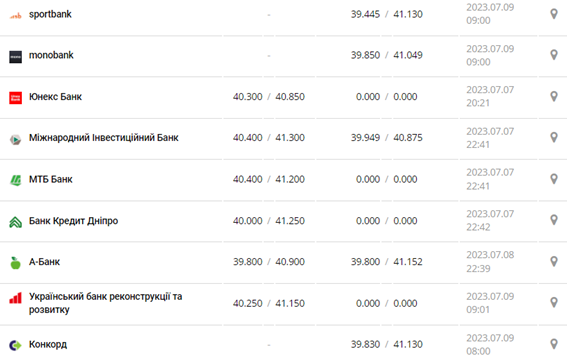Open Банк Кредит Дніпро bank page
The width and height of the screenshot is (567, 360).
click(73, 221)
